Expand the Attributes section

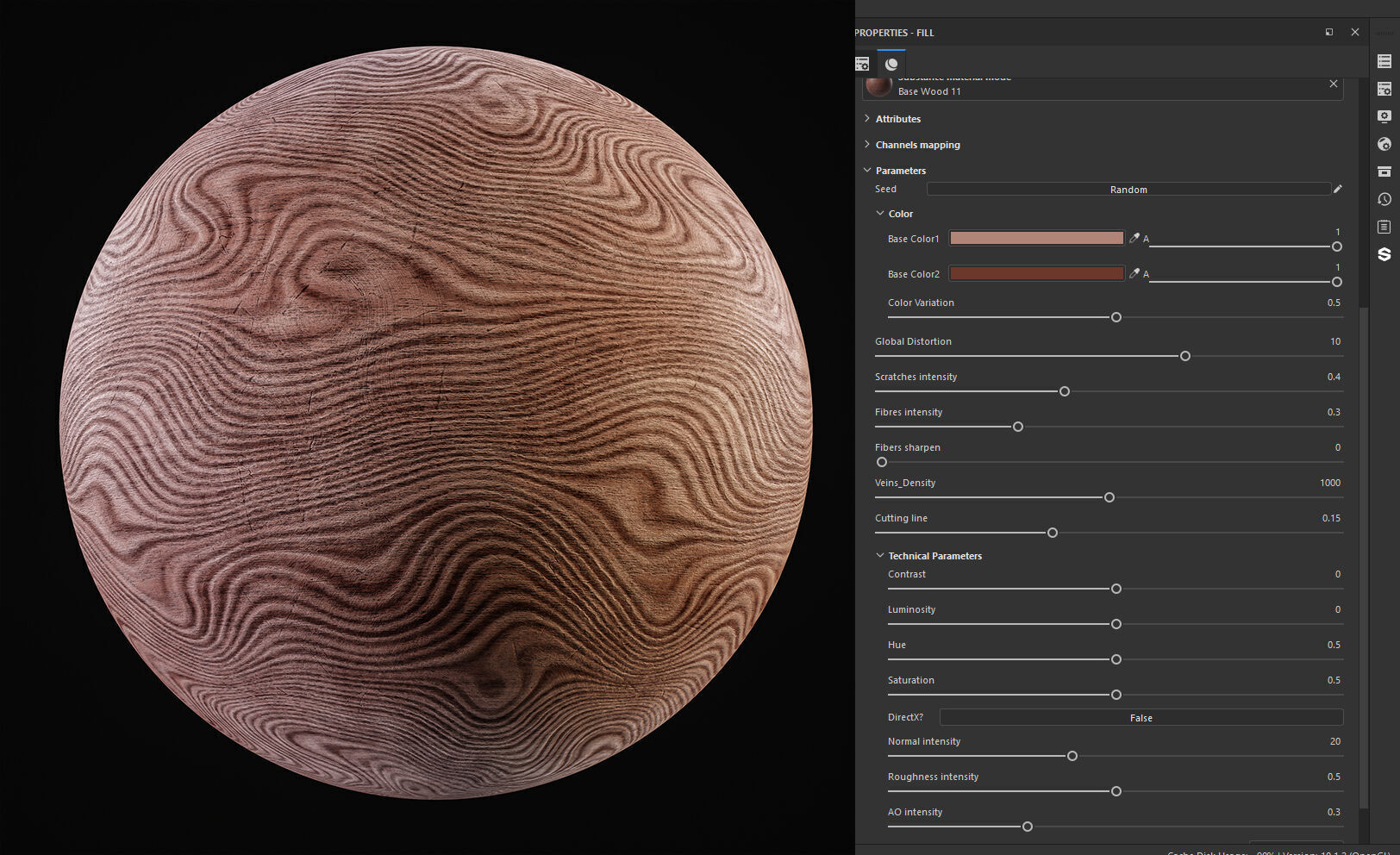[x=867, y=118]
